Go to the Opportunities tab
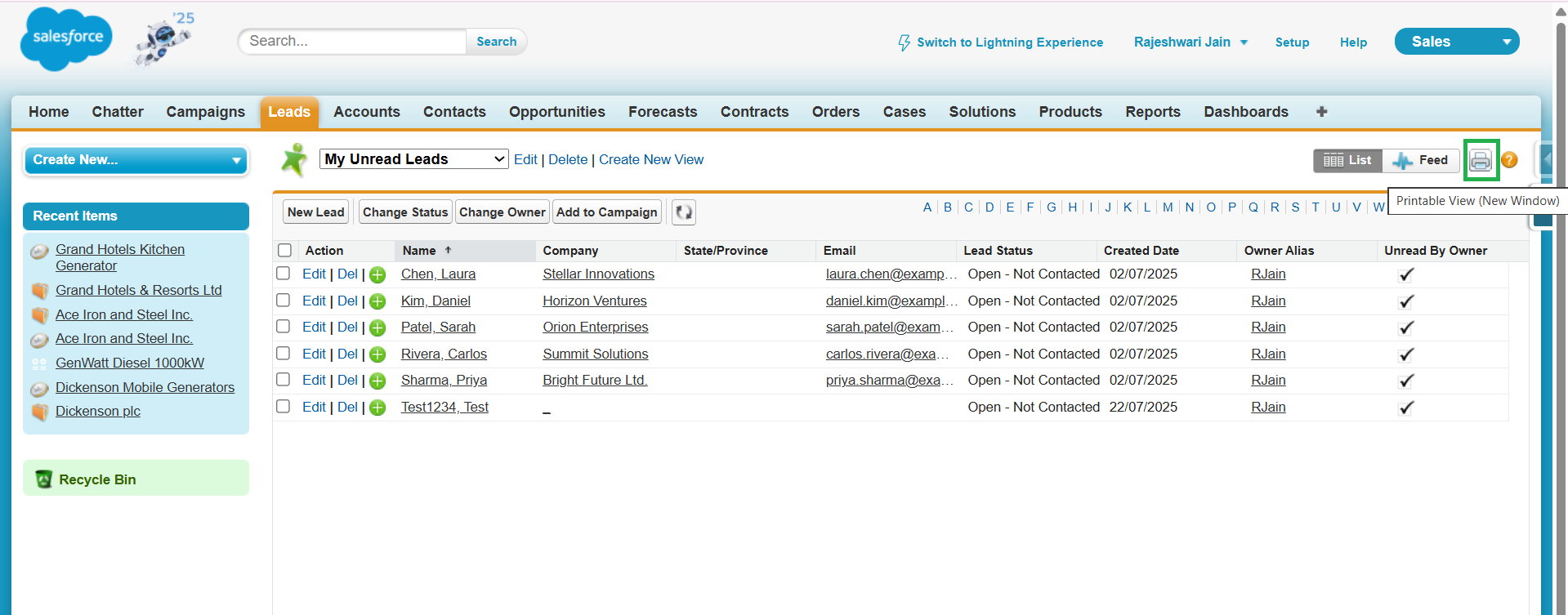Viewport: 1568px width, 615px height. 556,112
